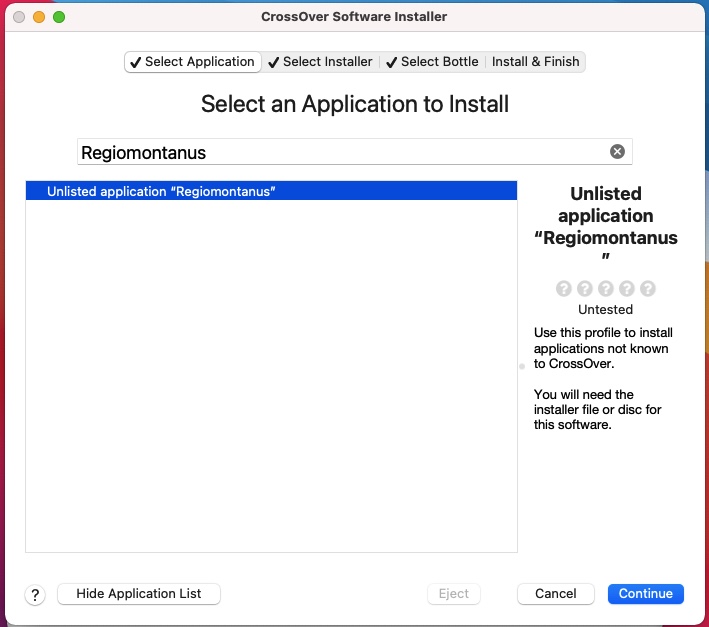Click the Eject button
The image size is (709, 627).
point(454,594)
